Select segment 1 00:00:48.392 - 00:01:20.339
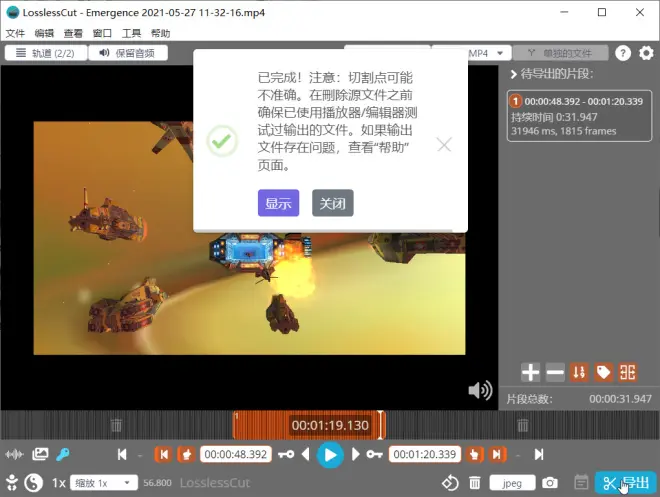Viewport: 660px width, 497px height. 579,116
